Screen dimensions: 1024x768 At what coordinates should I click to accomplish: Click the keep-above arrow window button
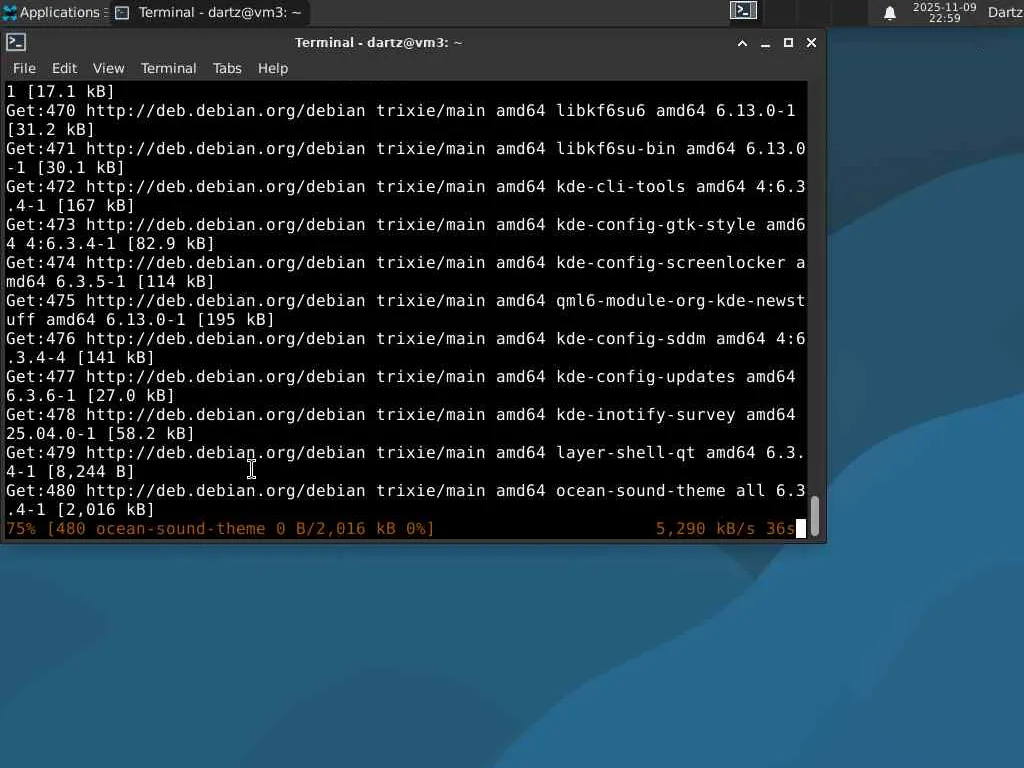click(742, 43)
